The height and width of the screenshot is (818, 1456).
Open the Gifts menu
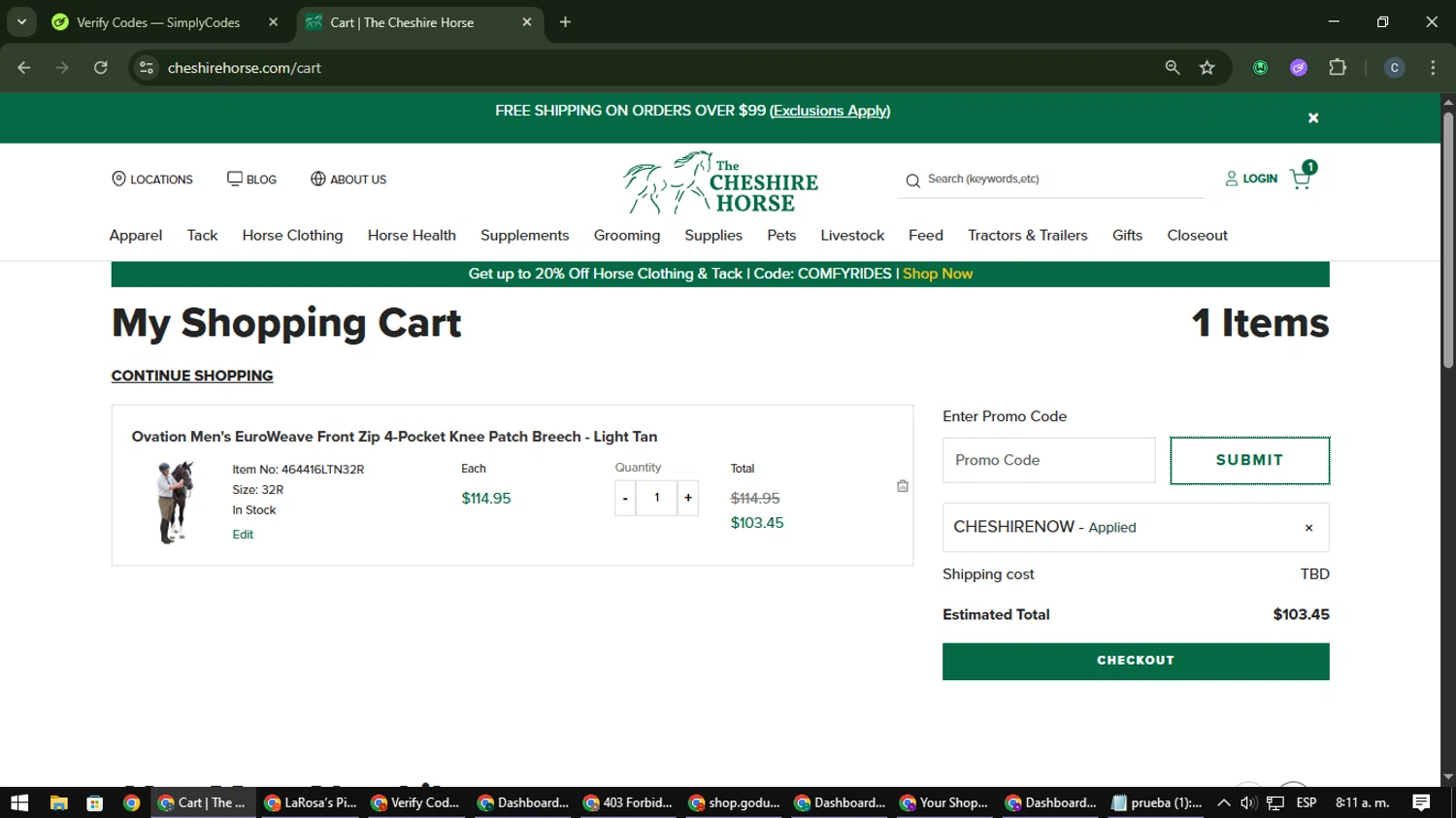(1127, 236)
